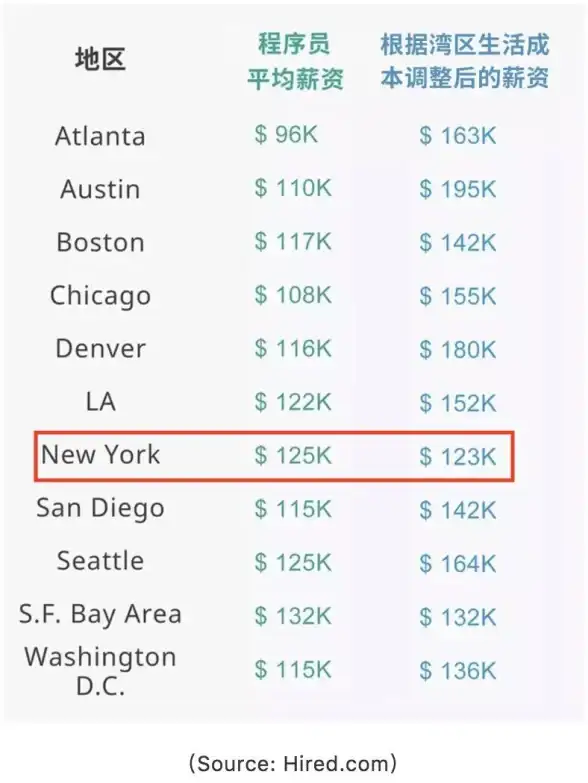Select the Atlanta row label
The width and height of the screenshot is (588, 783).
pos(100,136)
